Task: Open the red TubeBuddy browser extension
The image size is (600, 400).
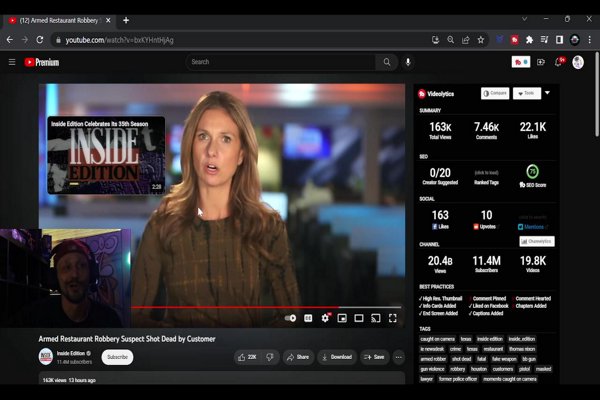Action: (x=515, y=40)
